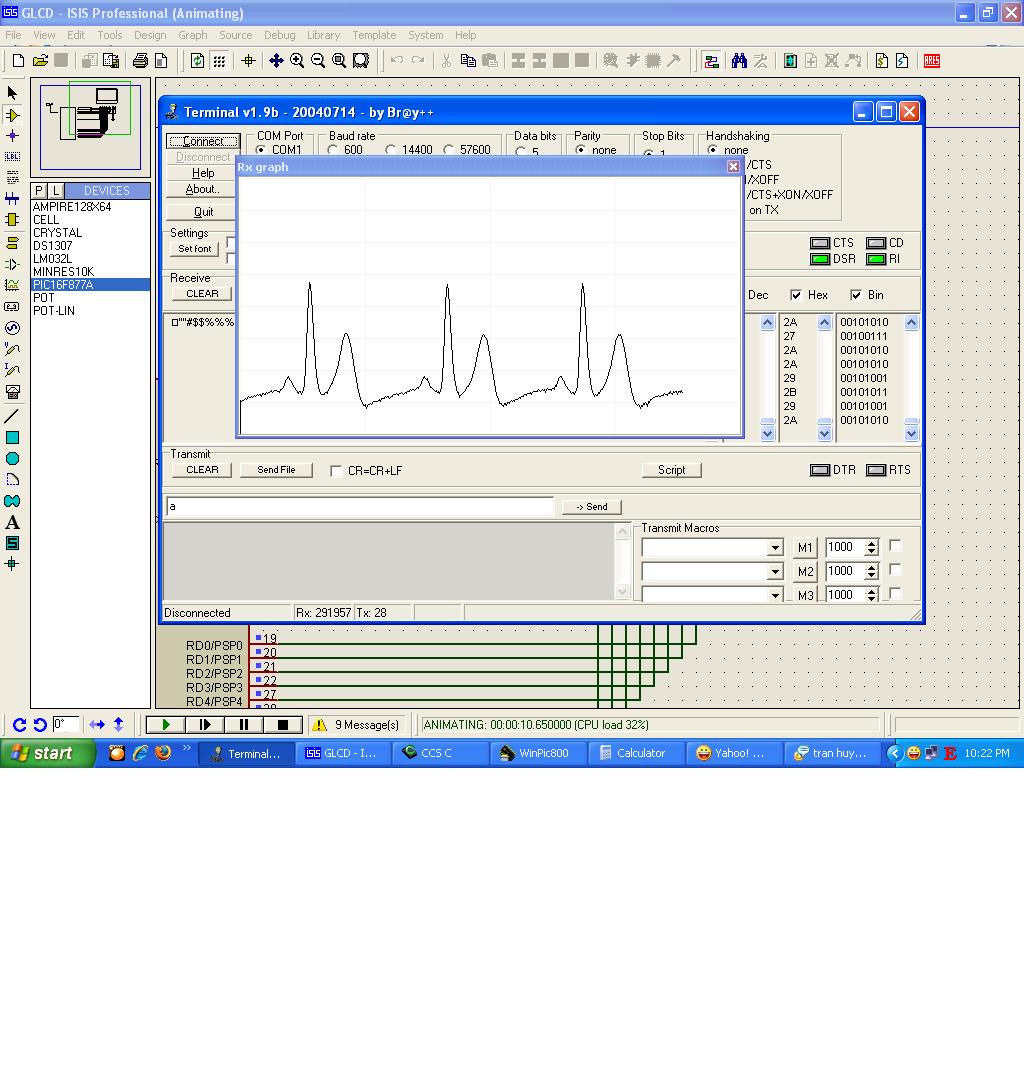Click the Connect button in Terminal

point(203,141)
